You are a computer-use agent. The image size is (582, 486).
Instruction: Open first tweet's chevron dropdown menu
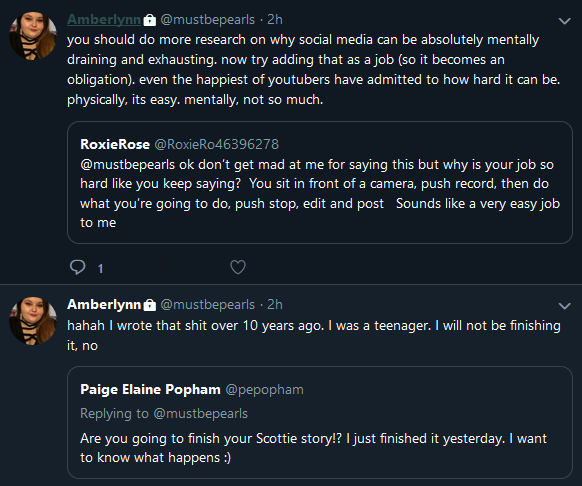565,21
